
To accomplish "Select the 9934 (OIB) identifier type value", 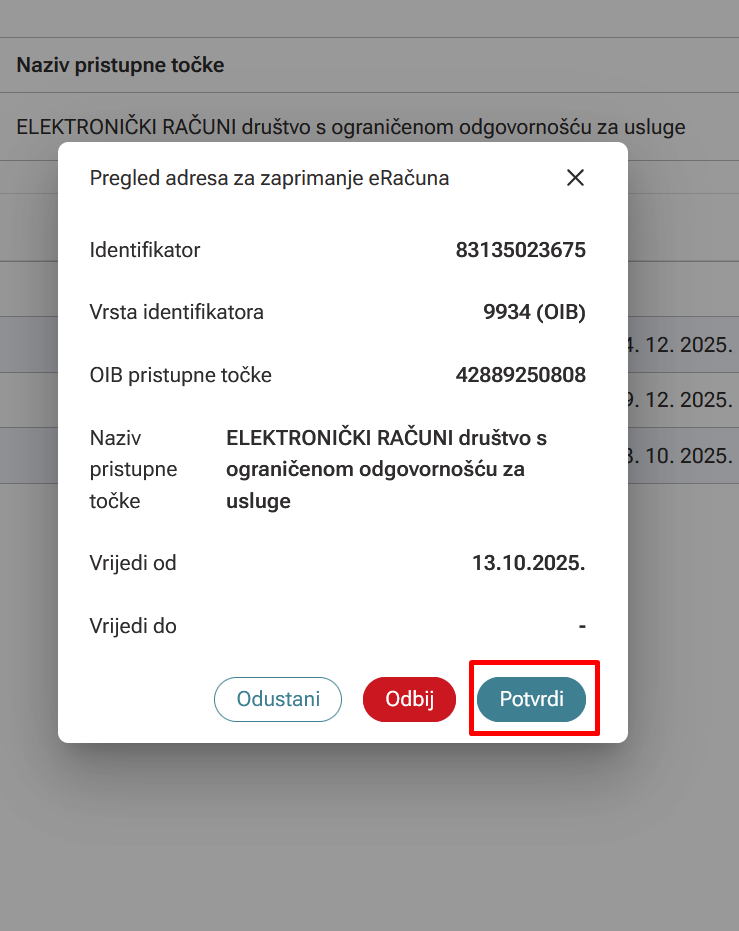I will tap(534, 312).
